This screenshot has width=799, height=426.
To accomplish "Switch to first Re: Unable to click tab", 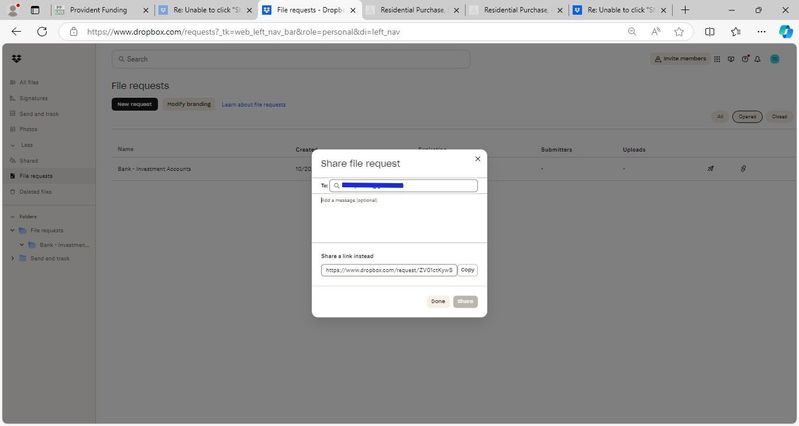I will [x=205, y=10].
